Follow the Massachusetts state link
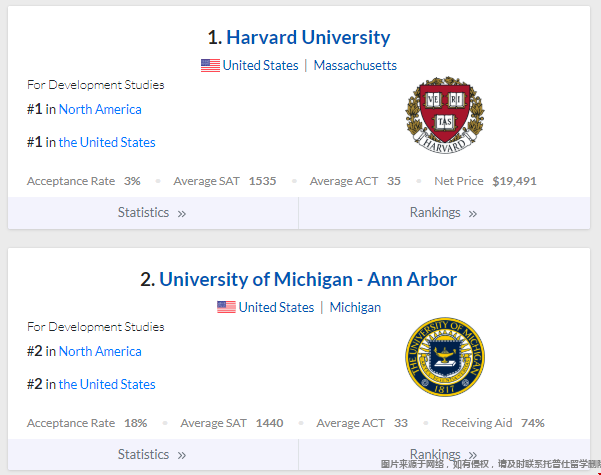Viewport: 601px width, 475px height. click(355, 66)
